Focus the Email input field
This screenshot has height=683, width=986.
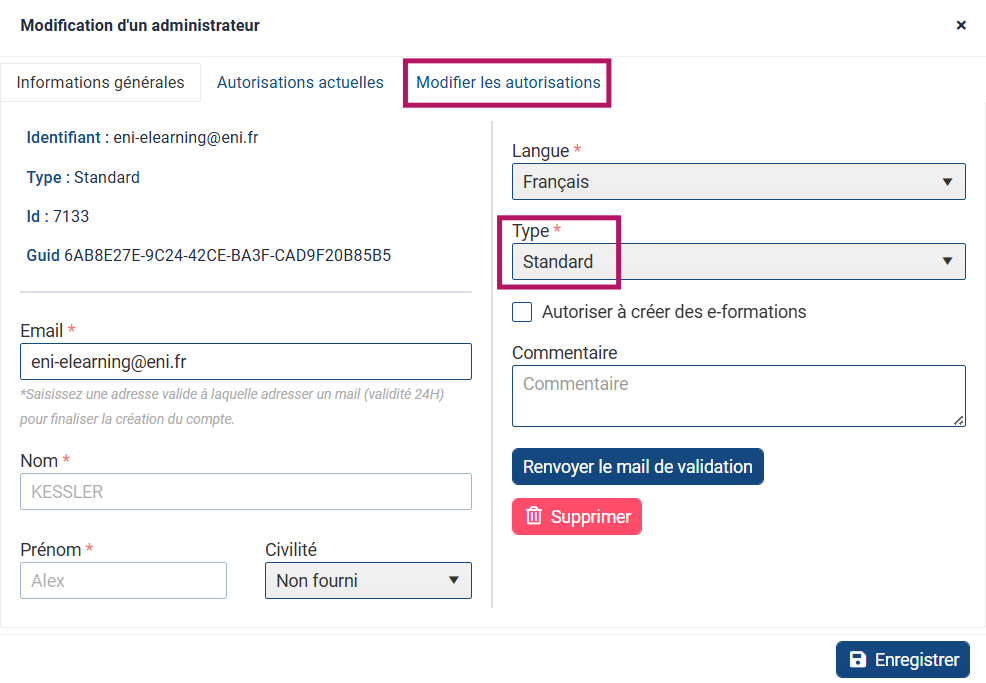pyautogui.click(x=246, y=362)
